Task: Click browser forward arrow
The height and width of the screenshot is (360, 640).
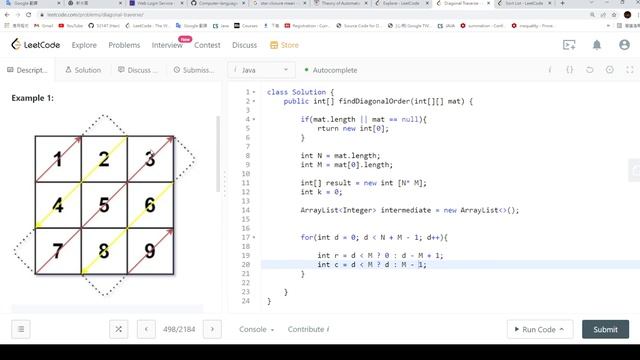Action: point(18,15)
